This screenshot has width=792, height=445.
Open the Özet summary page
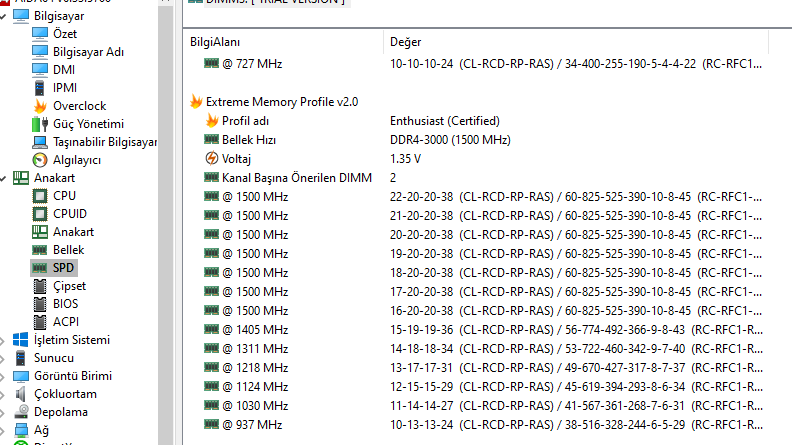pos(65,34)
